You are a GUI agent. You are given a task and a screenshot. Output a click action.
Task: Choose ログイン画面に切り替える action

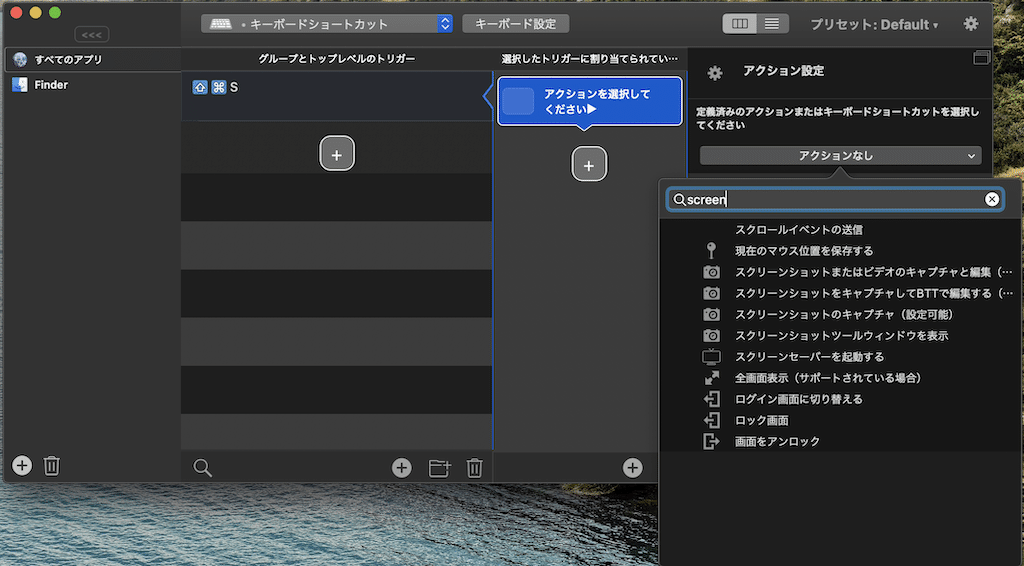point(841,399)
